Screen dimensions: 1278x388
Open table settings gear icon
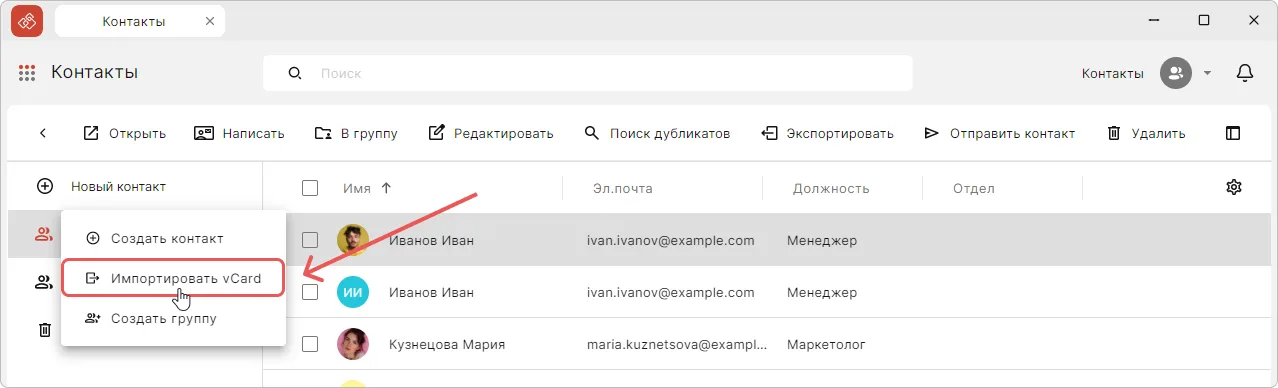pyautogui.click(x=1234, y=187)
